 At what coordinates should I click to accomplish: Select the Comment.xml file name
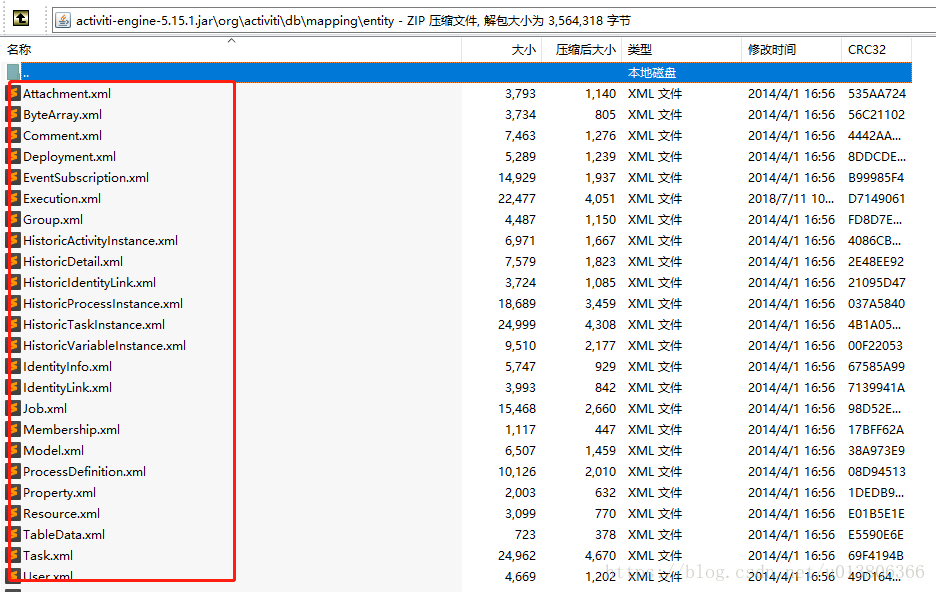tap(63, 135)
